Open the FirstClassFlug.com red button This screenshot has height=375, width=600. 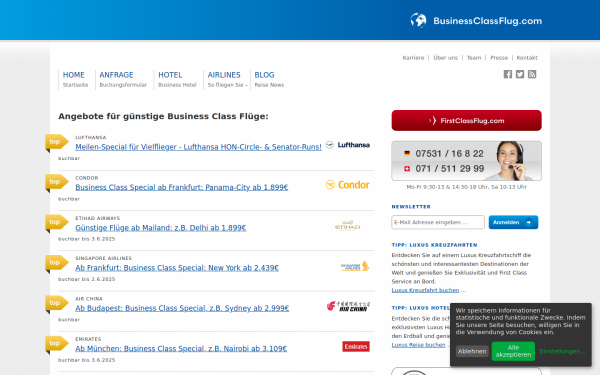(466, 121)
